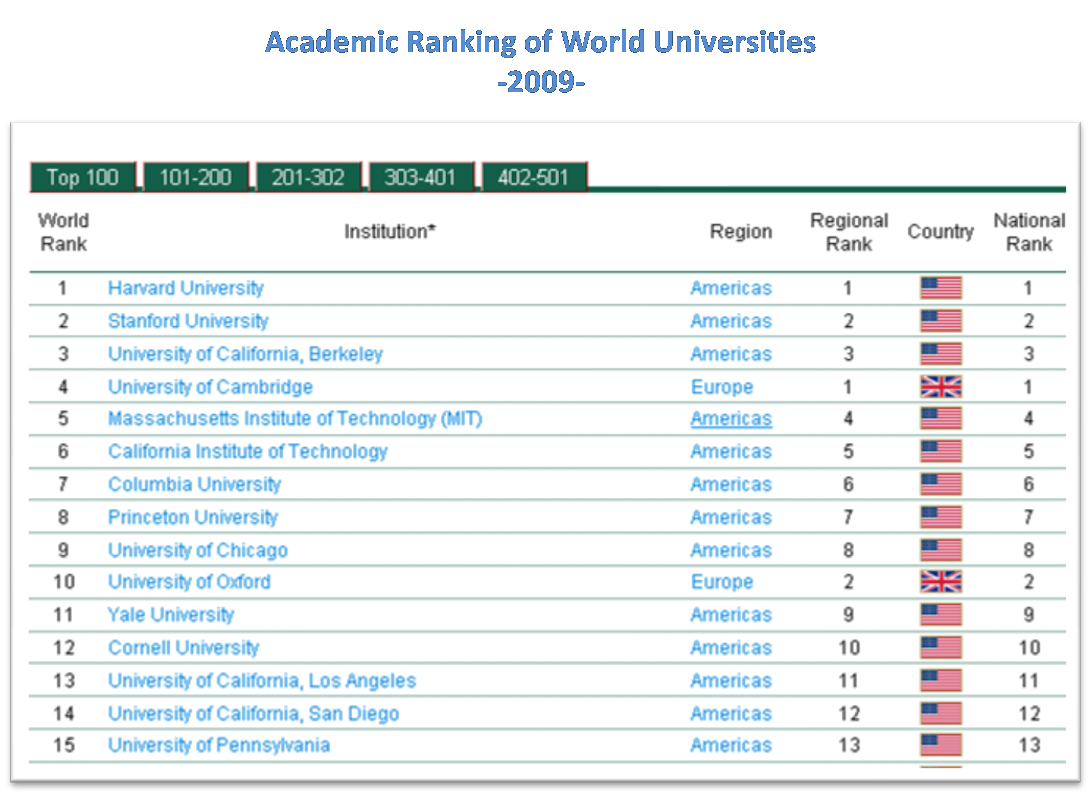The height and width of the screenshot is (797, 1092).
Task: Click California Institute of Technology link
Action: [x=248, y=451]
